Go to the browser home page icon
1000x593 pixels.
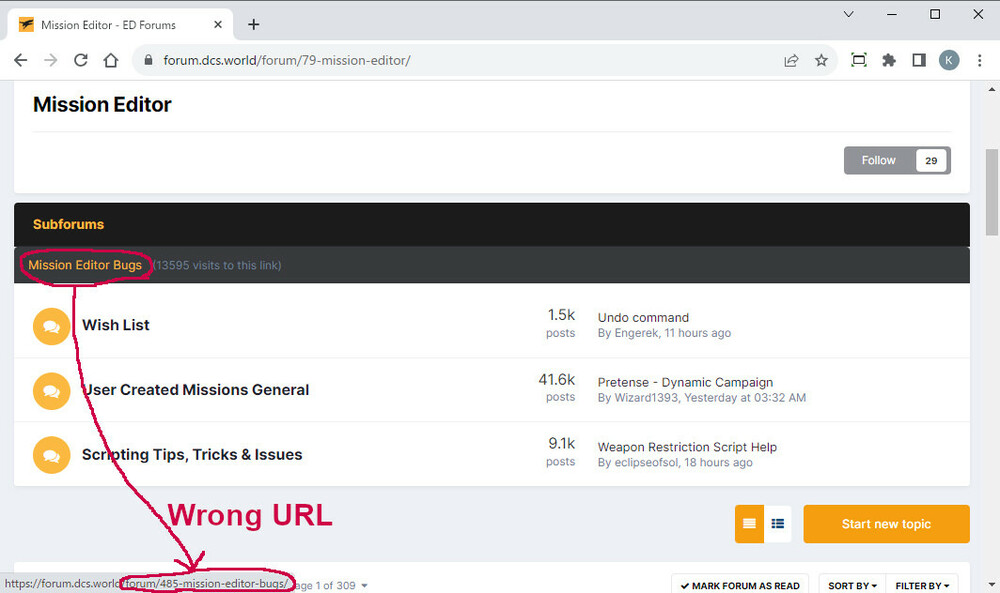[111, 61]
